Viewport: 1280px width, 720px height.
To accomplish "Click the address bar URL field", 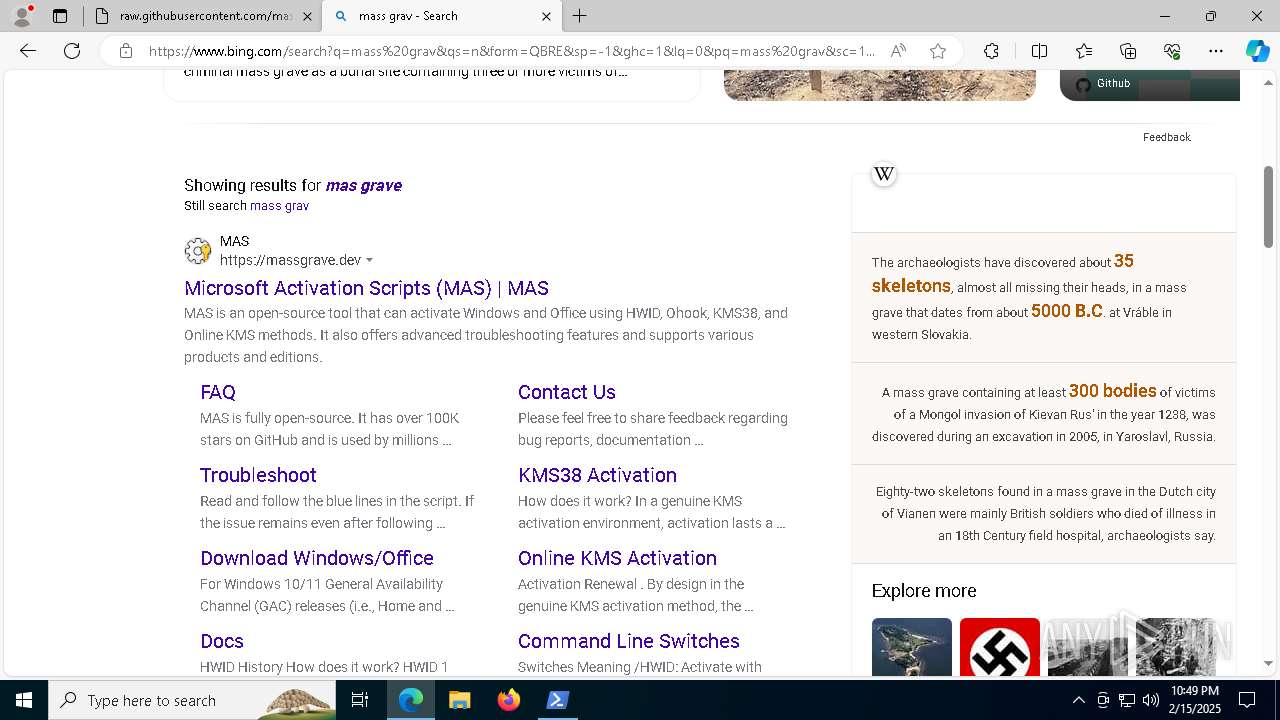I will tap(512, 51).
